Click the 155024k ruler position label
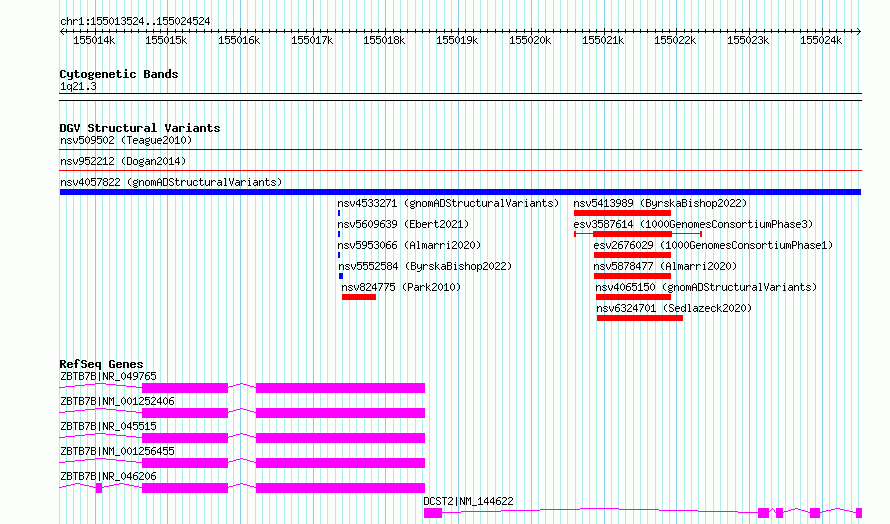 point(821,41)
